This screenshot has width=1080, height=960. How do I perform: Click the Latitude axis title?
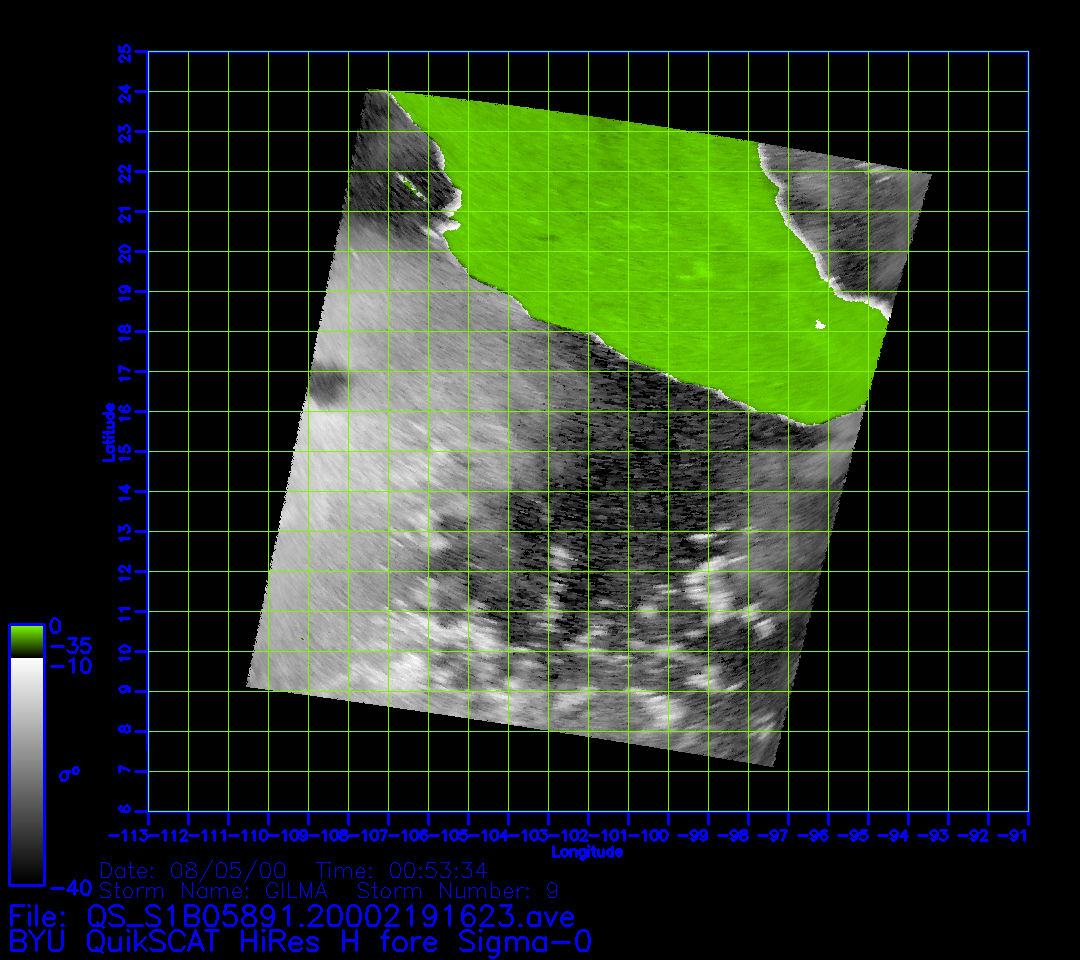coord(109,431)
